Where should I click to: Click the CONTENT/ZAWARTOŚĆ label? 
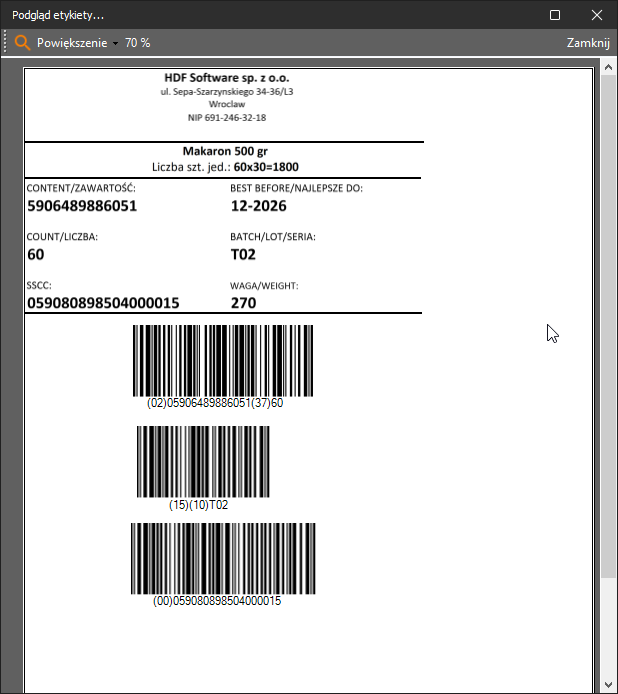[81, 188]
